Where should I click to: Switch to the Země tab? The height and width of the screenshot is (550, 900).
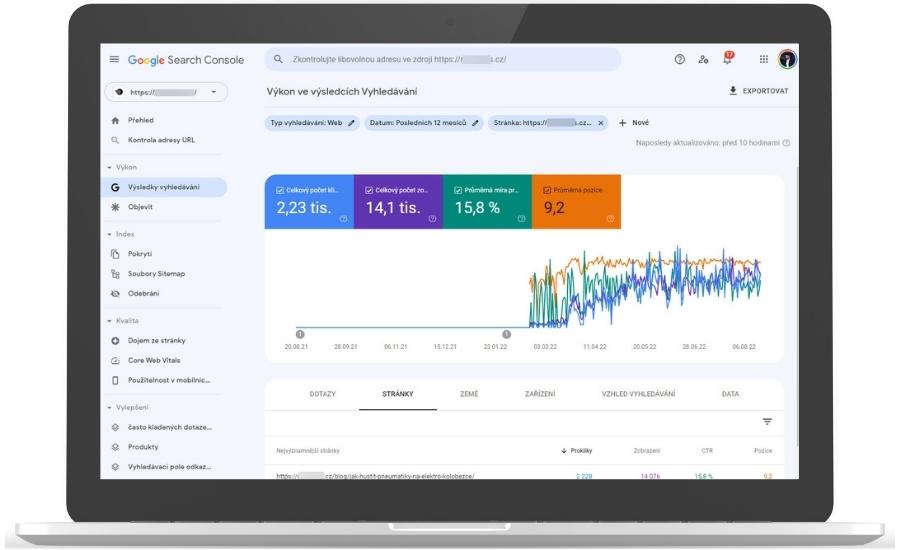(x=469, y=394)
